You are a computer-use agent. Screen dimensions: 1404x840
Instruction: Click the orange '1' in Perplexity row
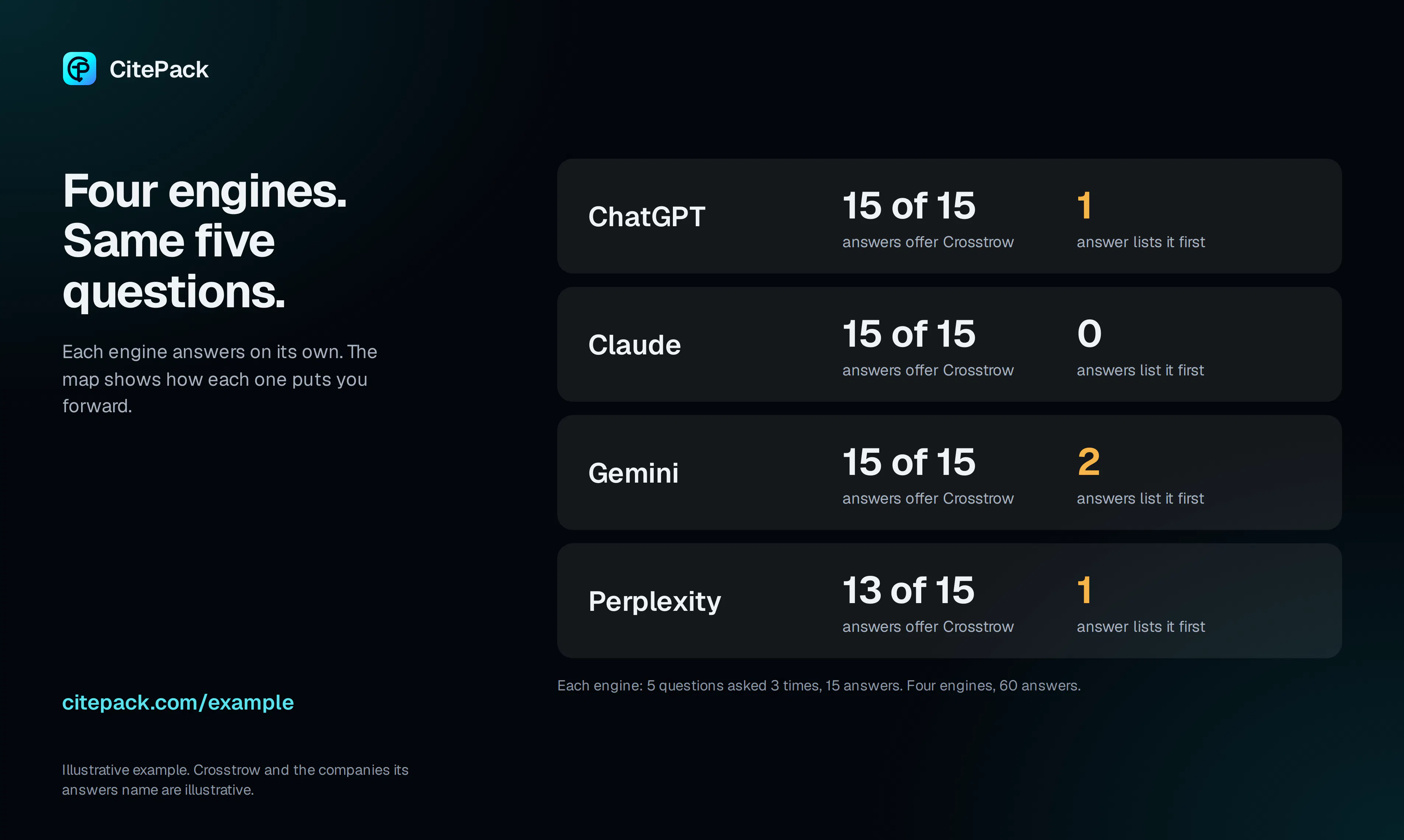[x=1084, y=590]
